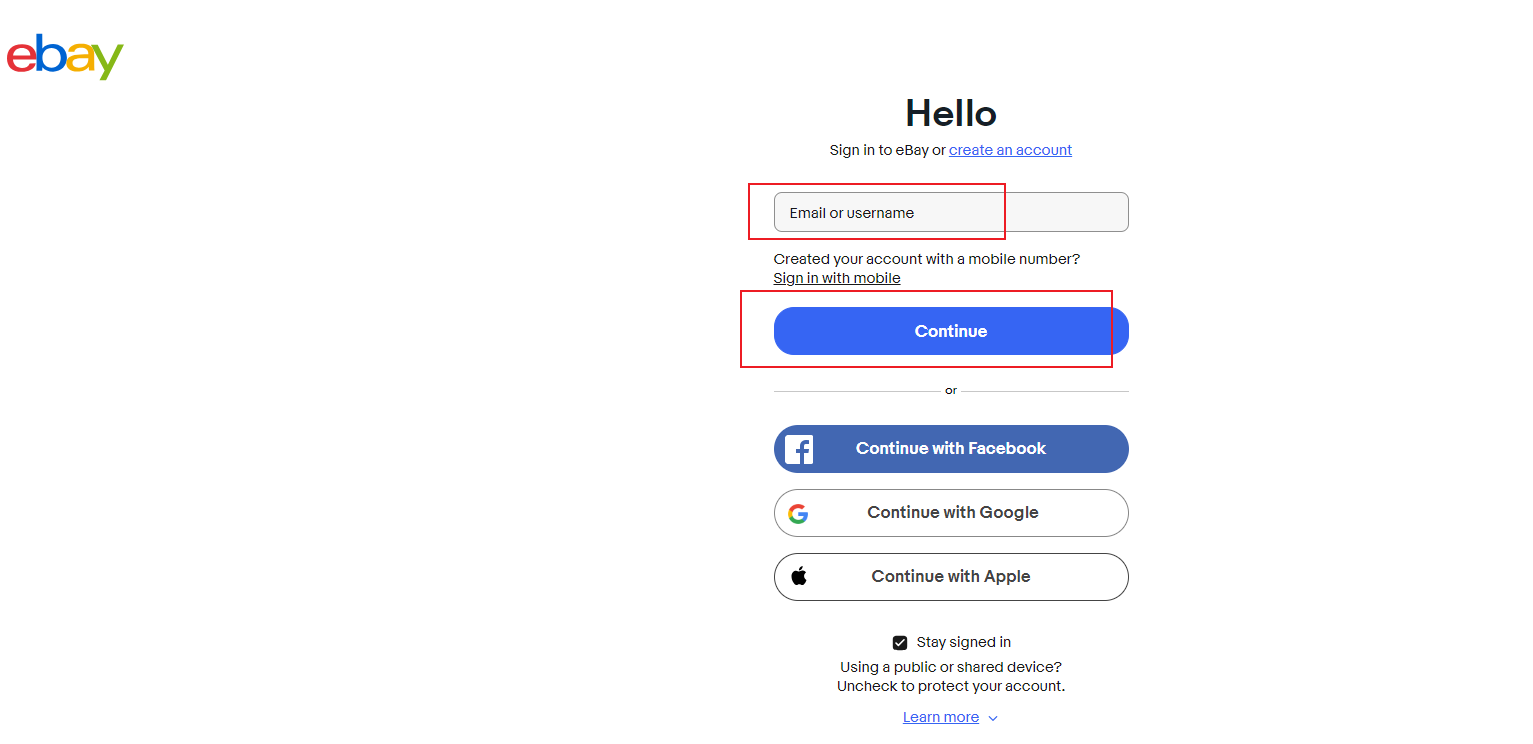Click the "Created your account with a mobile number?" text
Screen dimensions: 1533x744
926,259
